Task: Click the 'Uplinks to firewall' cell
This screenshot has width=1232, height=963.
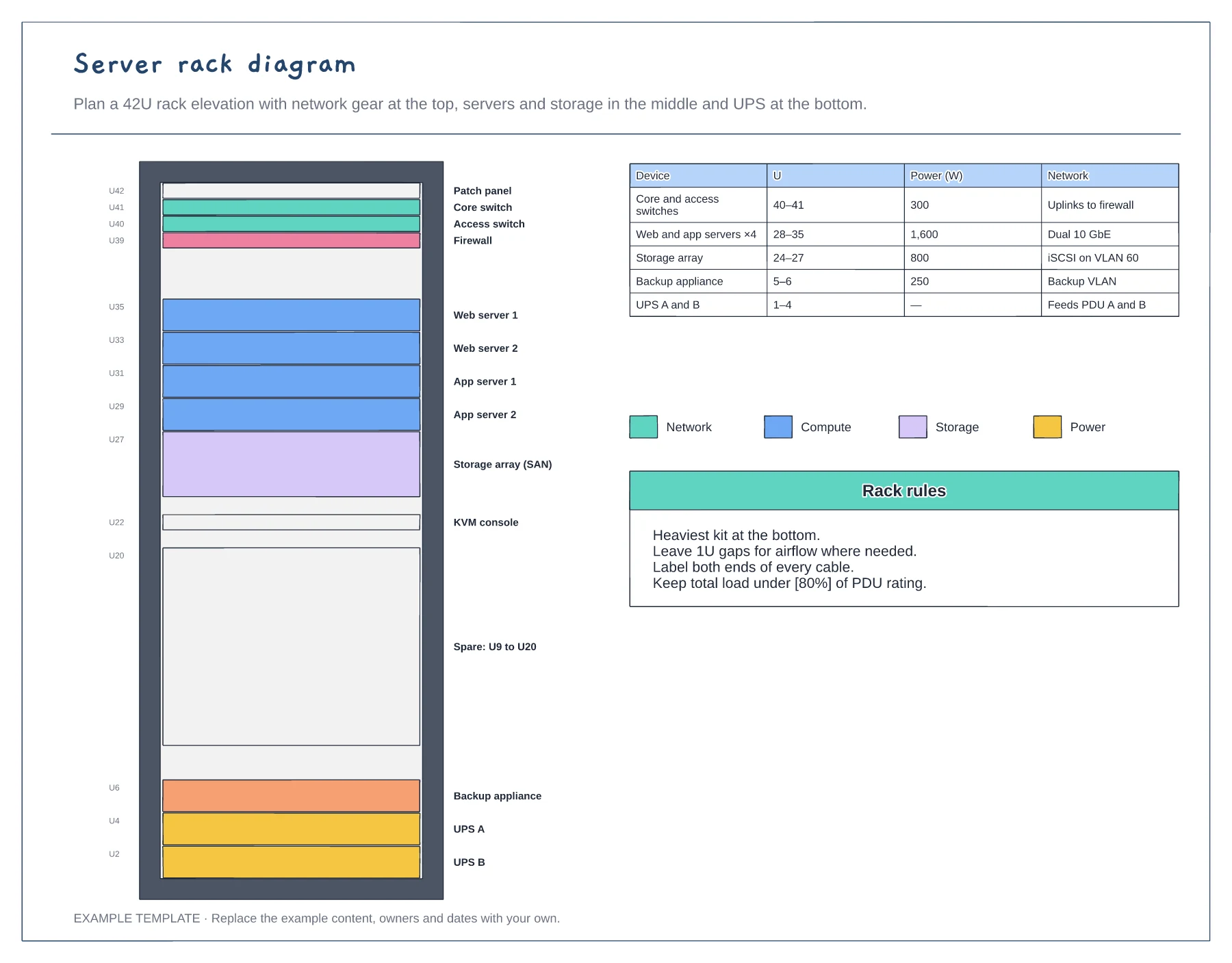Action: (x=1110, y=205)
